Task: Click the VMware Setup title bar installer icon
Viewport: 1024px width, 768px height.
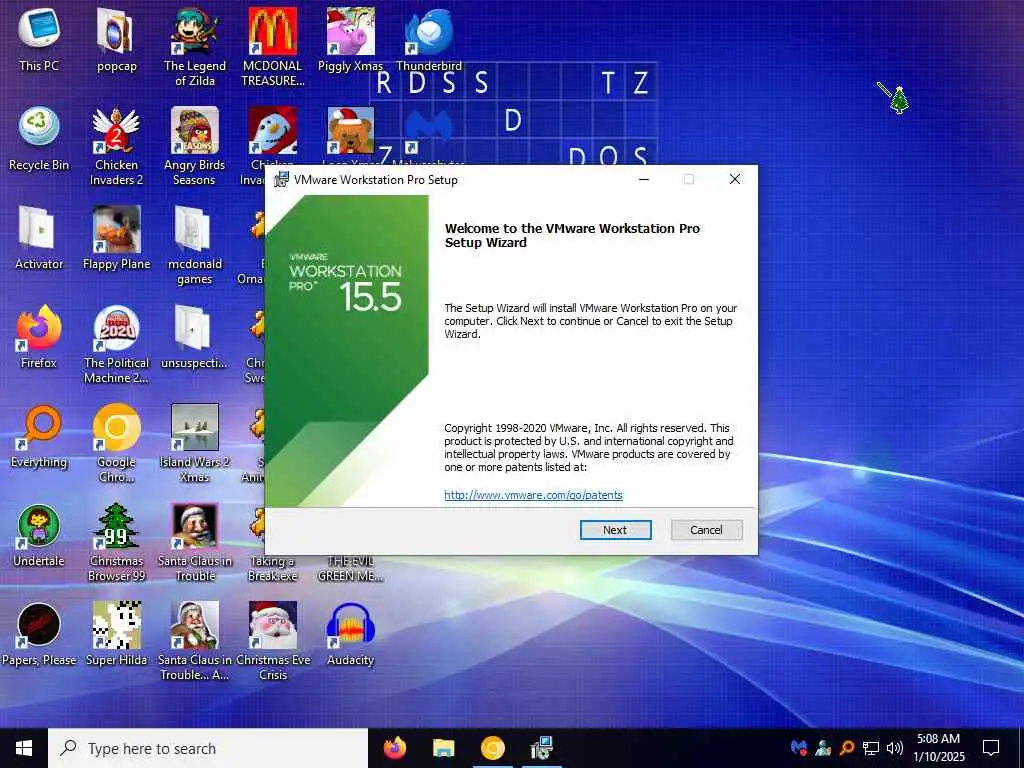Action: point(281,180)
